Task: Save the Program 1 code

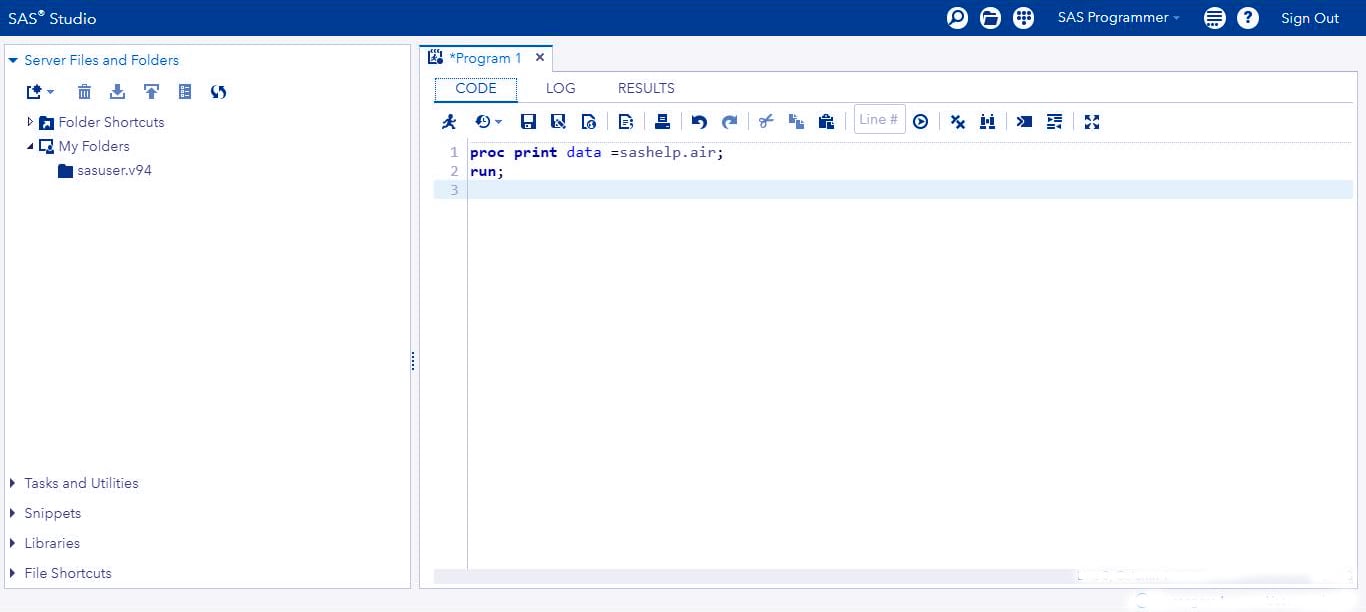Action: point(528,120)
